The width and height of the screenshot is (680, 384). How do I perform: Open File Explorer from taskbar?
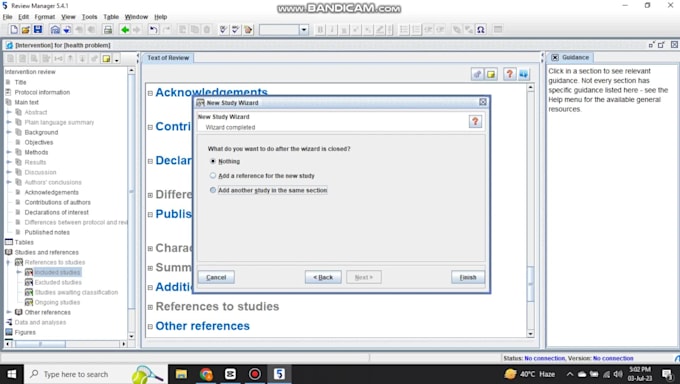[181, 374]
